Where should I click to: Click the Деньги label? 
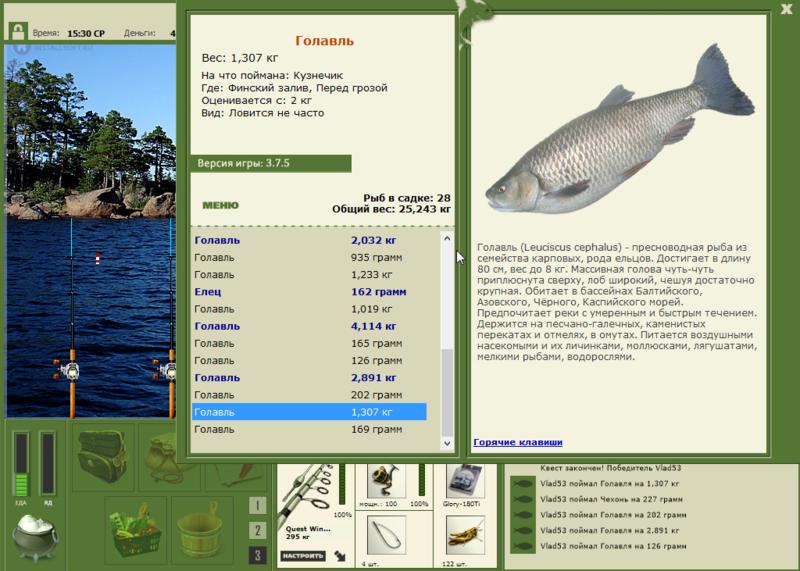tap(139, 33)
